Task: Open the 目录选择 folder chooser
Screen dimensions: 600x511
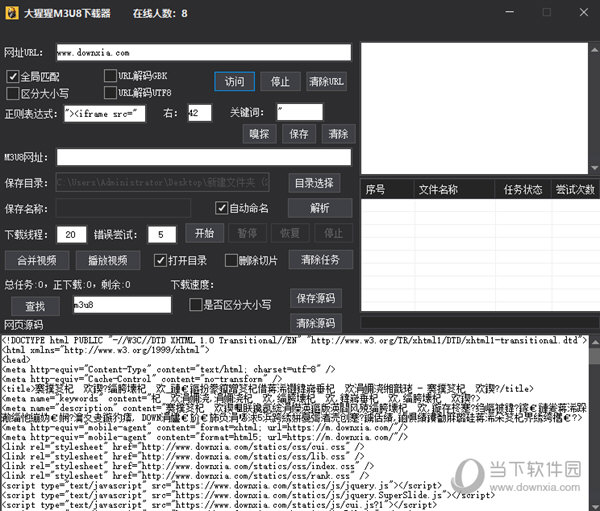Action: click(314, 183)
